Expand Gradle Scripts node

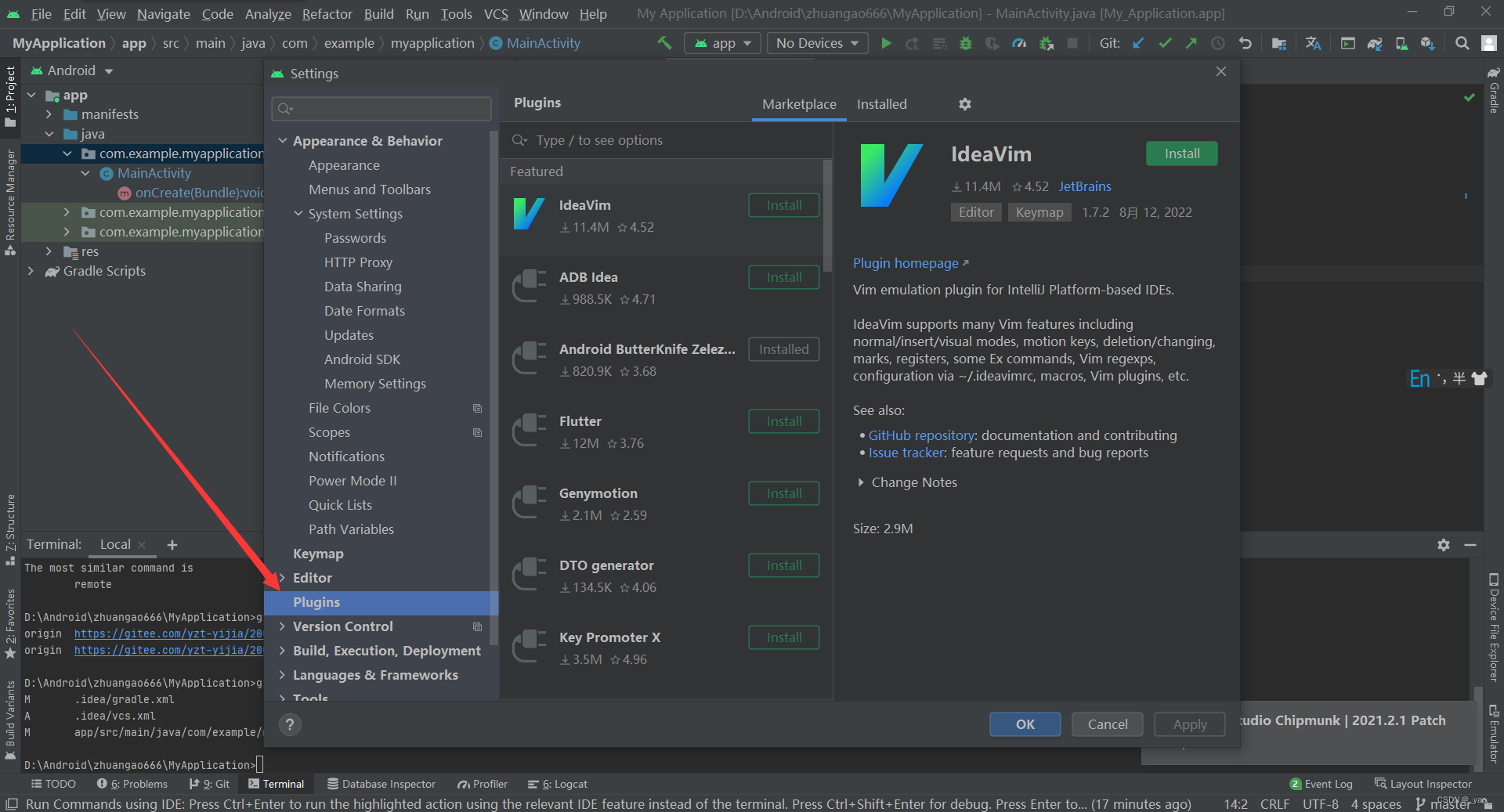pyautogui.click(x=31, y=271)
